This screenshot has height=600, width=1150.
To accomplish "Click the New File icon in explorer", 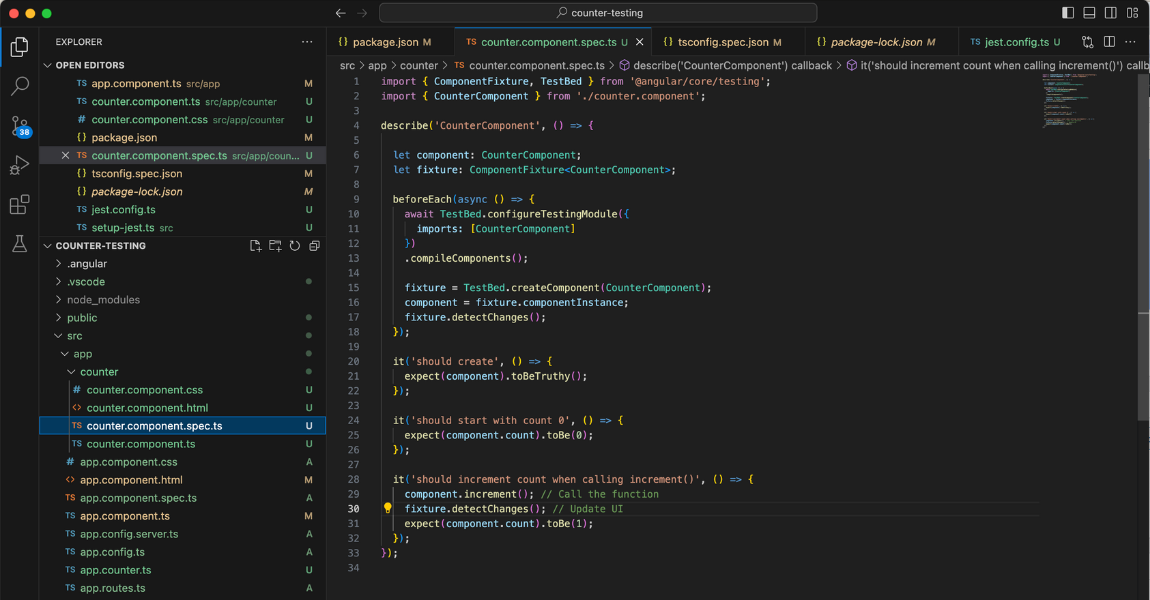I will [255, 246].
